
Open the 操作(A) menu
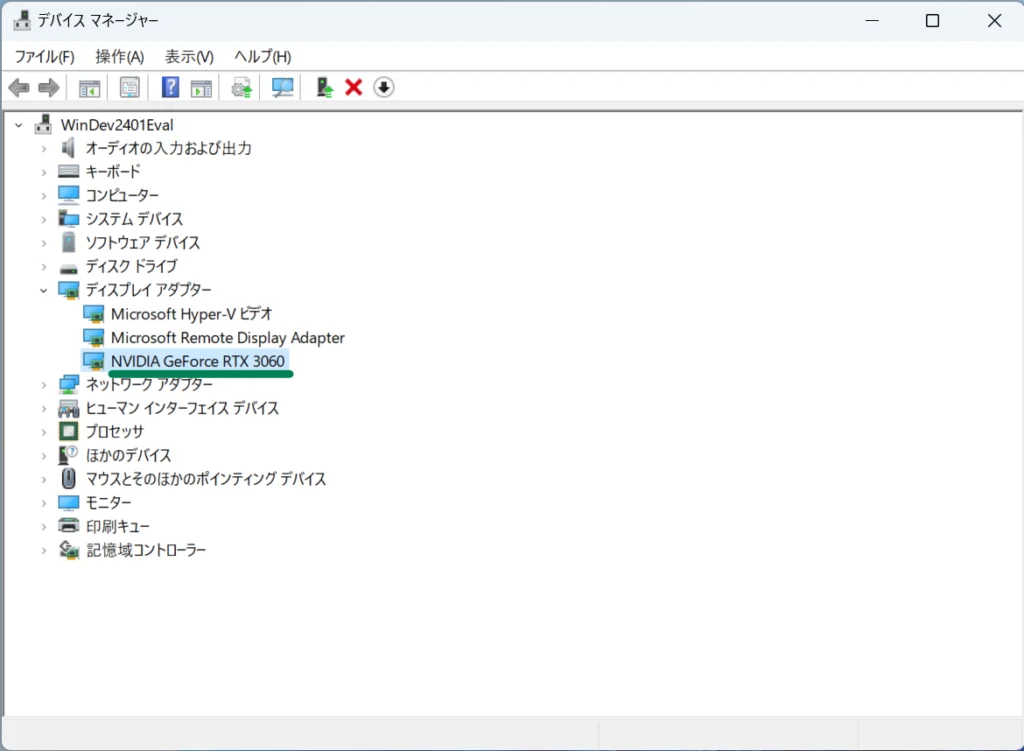coord(119,57)
